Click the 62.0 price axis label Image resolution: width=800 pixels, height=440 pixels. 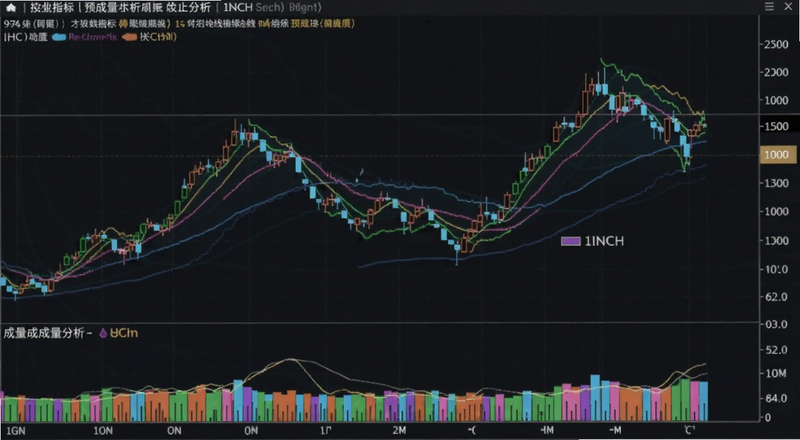coord(777,297)
